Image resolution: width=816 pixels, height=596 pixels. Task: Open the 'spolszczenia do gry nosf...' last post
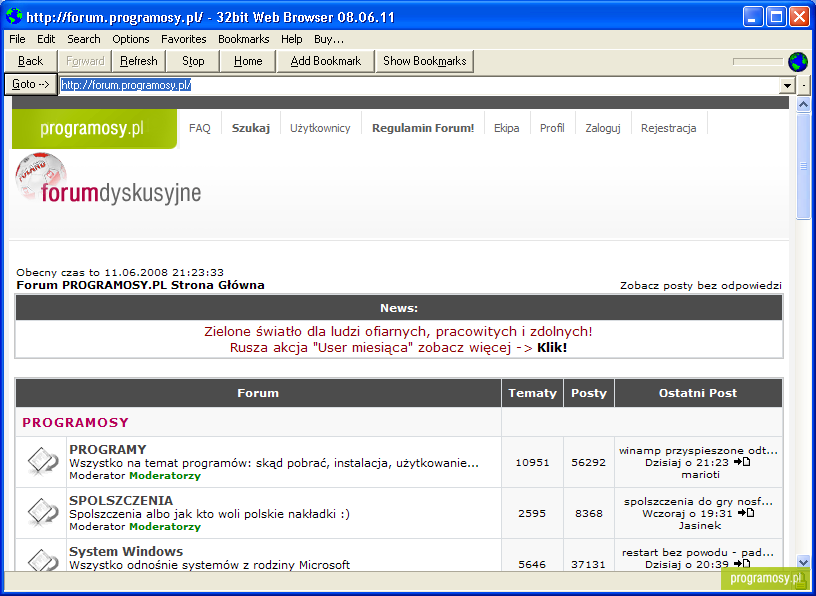[698, 502]
